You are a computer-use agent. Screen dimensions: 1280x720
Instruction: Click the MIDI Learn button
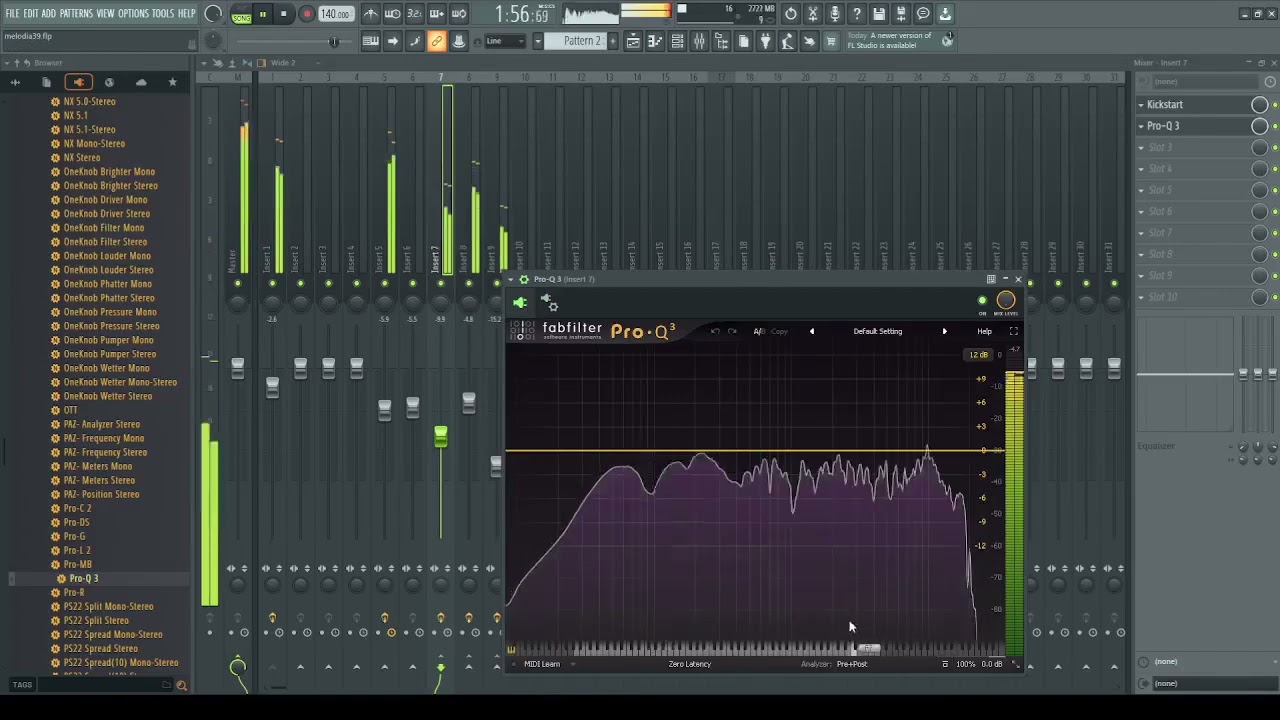pos(542,664)
